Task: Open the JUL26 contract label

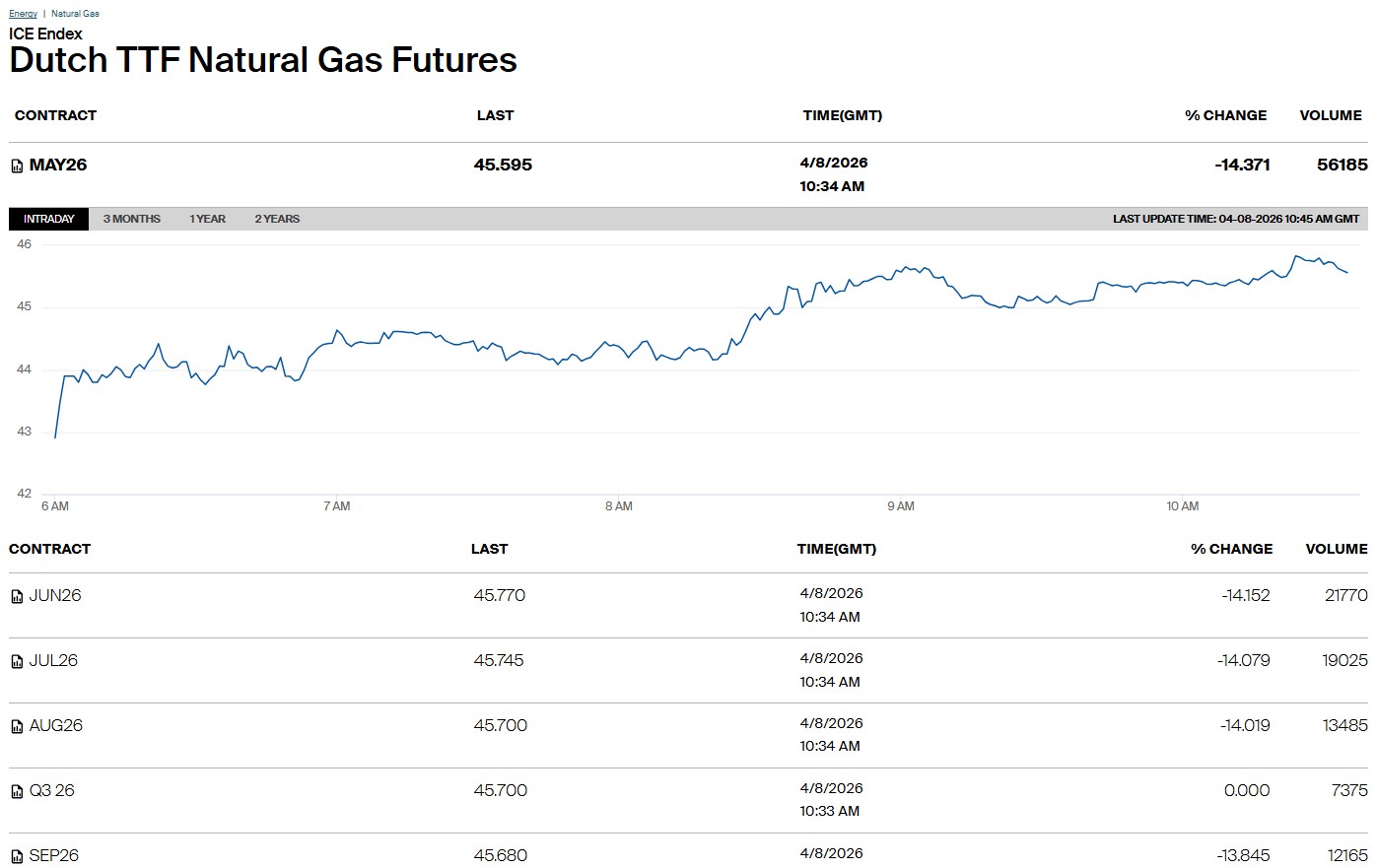Action: 53,661
